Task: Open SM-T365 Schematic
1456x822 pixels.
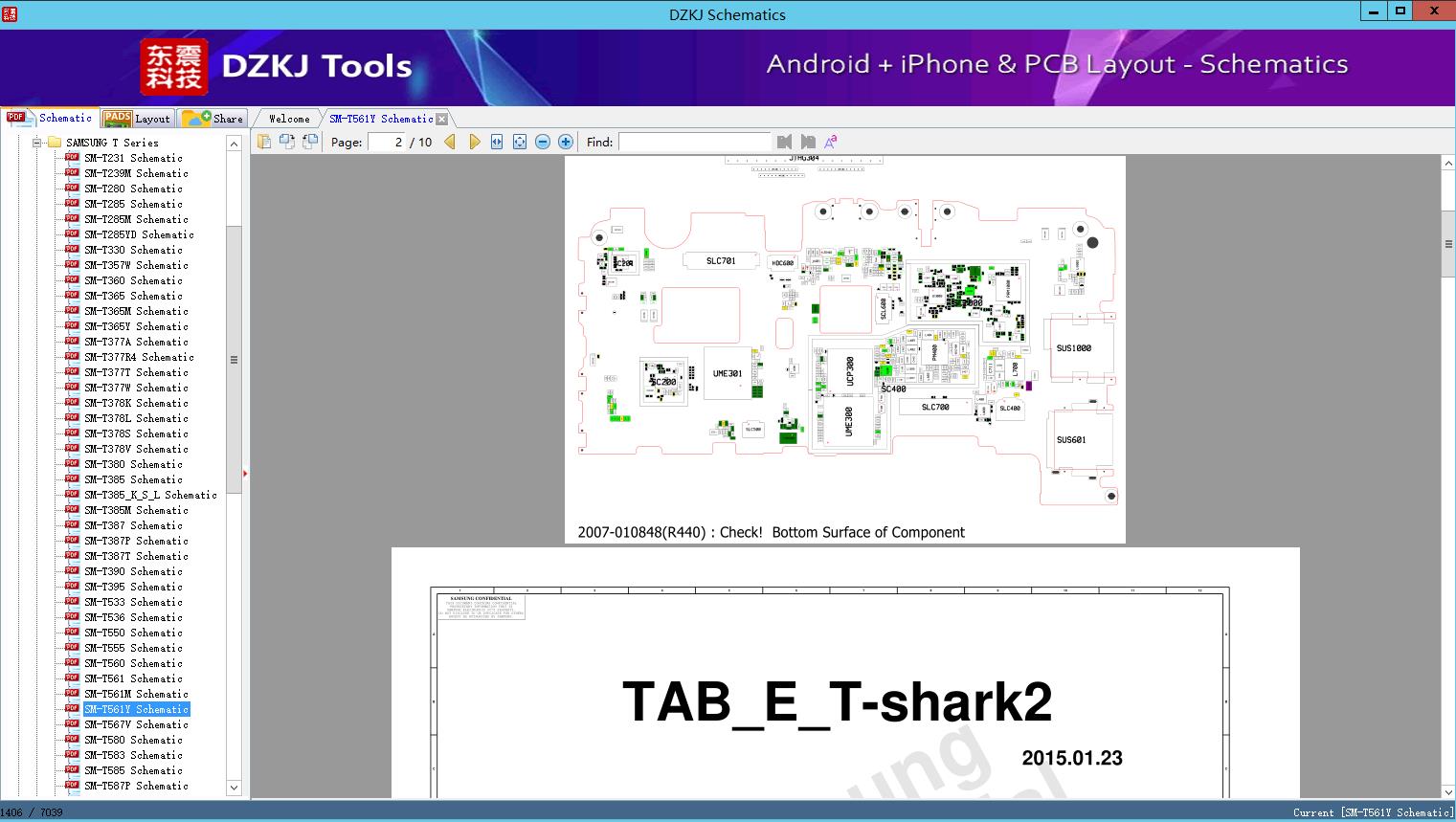Action: tap(133, 296)
